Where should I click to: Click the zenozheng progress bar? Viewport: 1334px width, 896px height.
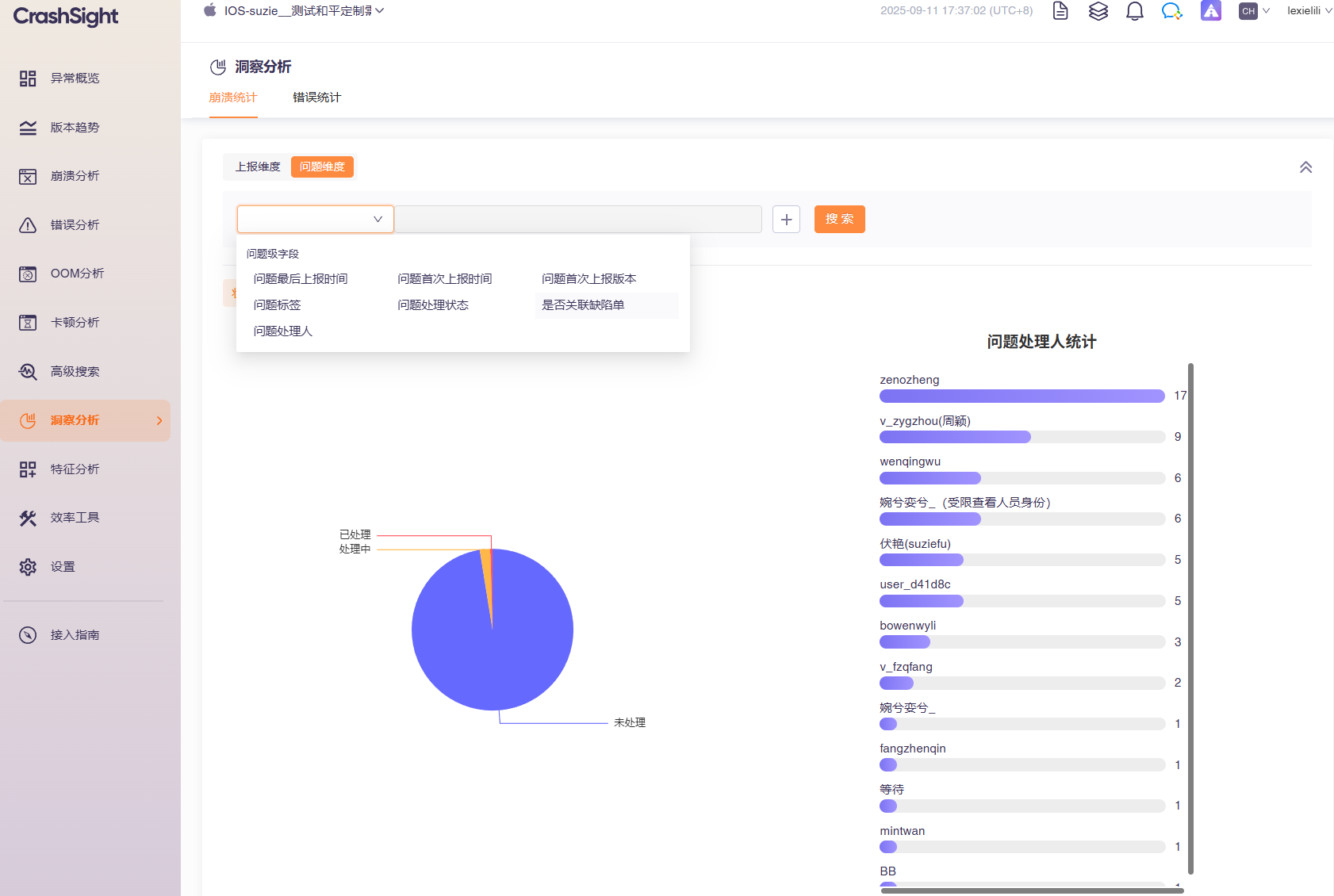[x=1022, y=396]
